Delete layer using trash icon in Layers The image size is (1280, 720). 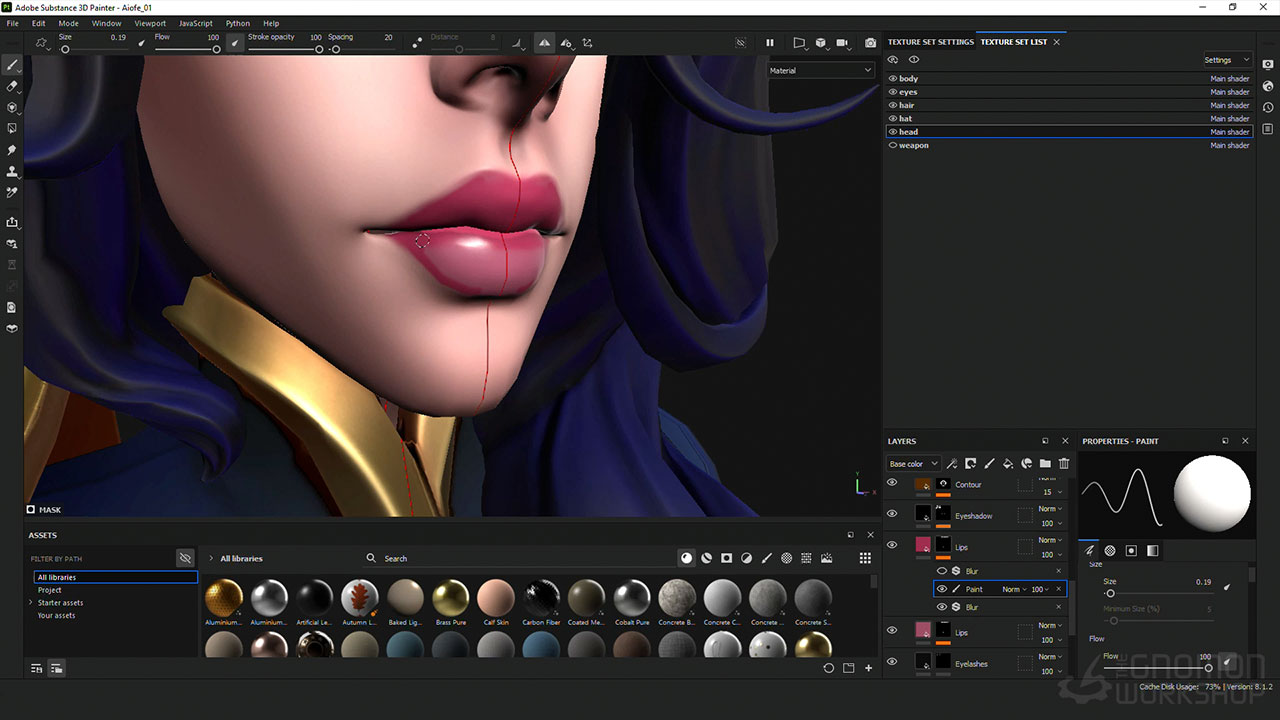coord(1064,463)
